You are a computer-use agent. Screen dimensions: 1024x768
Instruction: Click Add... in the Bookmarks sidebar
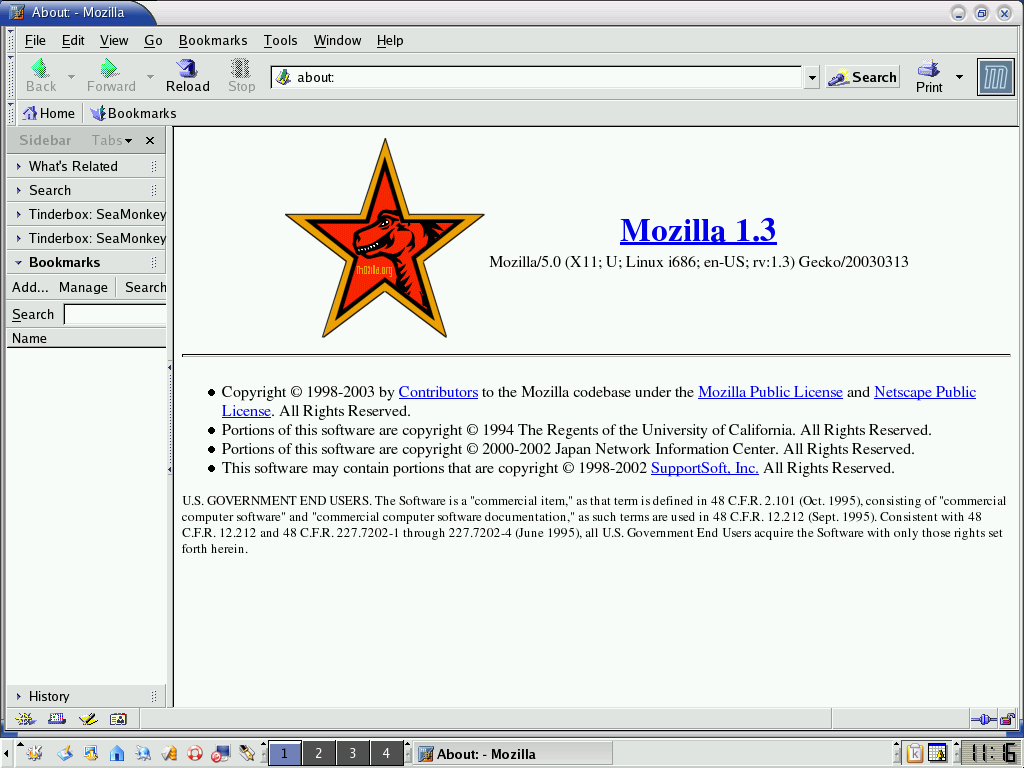point(30,287)
